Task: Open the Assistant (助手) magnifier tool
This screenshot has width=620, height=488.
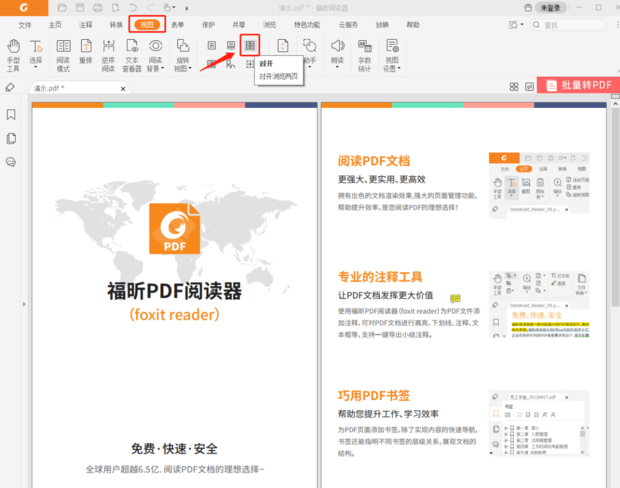Action: click(310, 46)
